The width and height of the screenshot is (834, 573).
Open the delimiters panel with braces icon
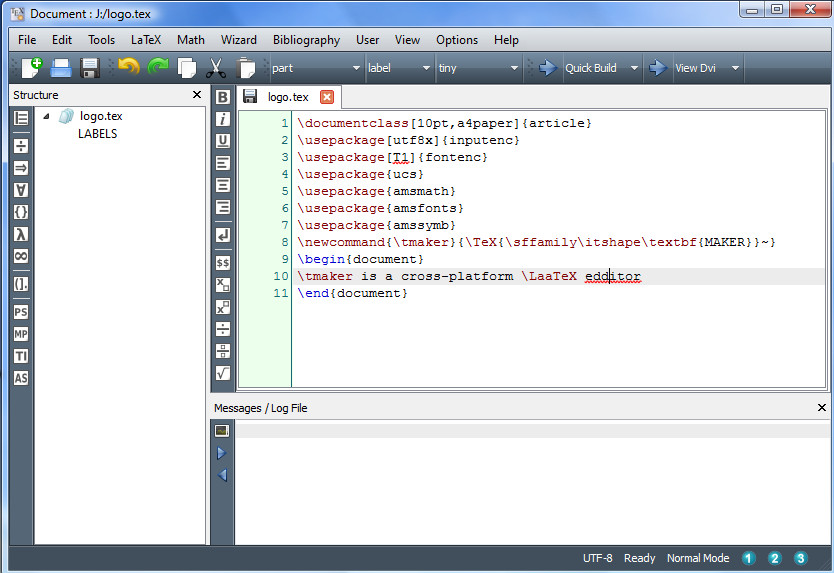21,212
